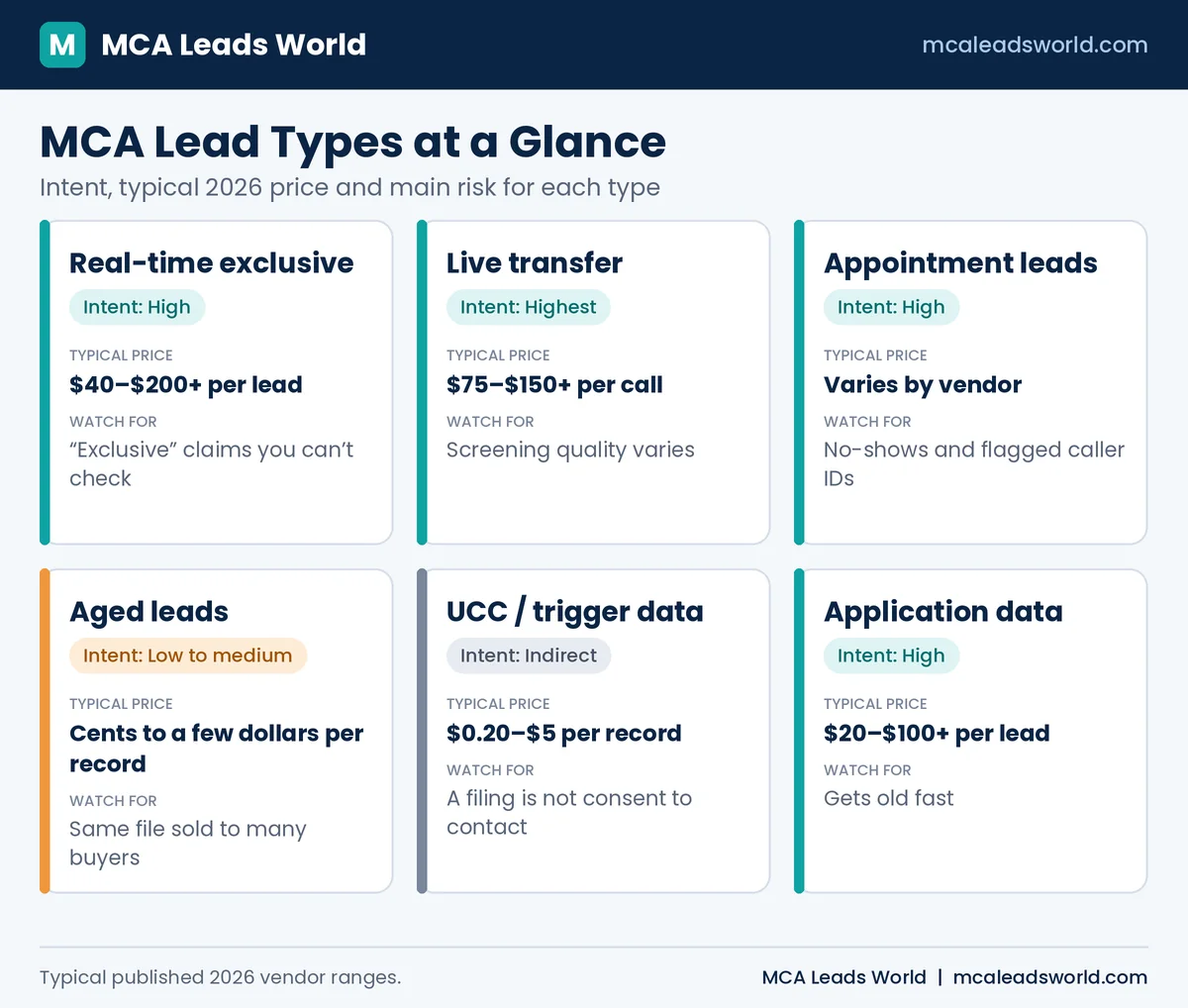The width and height of the screenshot is (1188, 1008).
Task: Click '“Exclusive” claims you can’t check' text
Action: pos(211,463)
